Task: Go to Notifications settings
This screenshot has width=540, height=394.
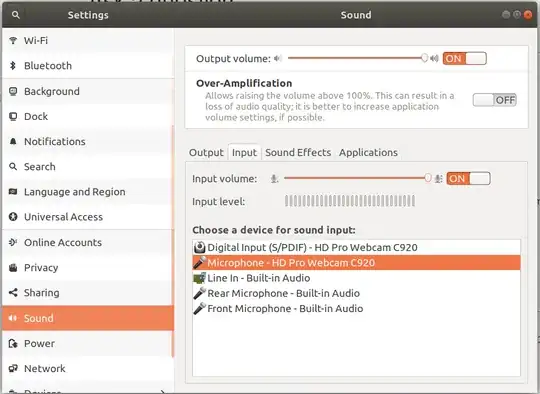Action: tap(87, 141)
